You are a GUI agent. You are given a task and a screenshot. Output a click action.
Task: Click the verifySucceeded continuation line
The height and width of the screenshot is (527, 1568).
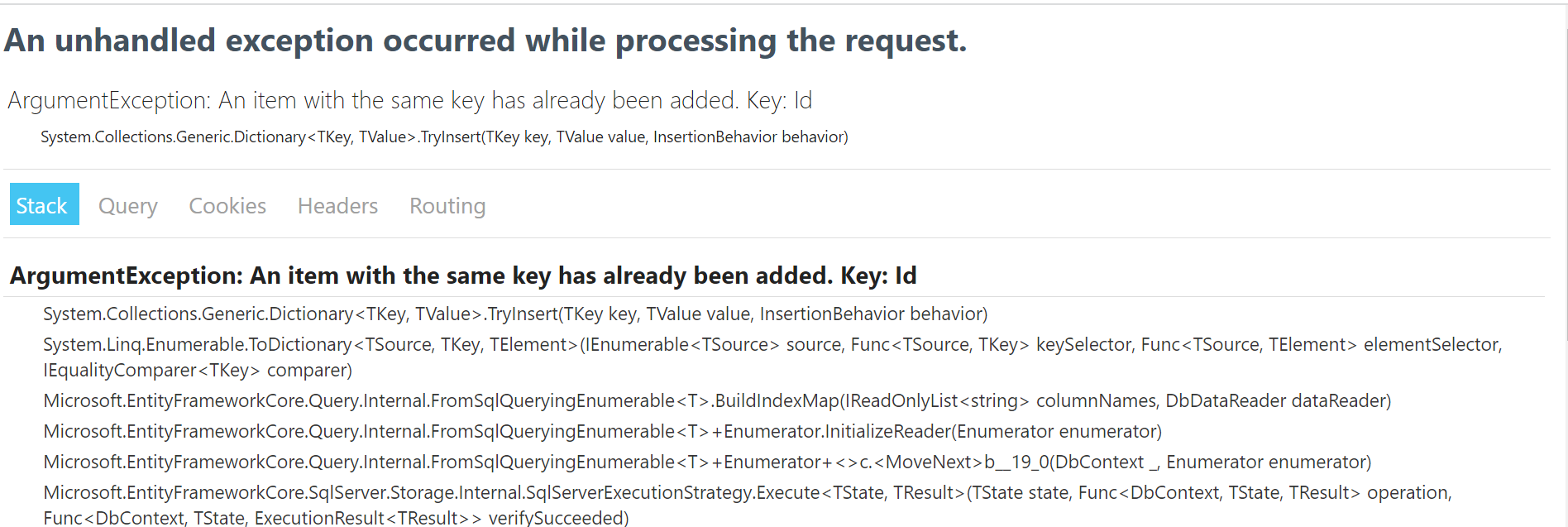pos(336,518)
